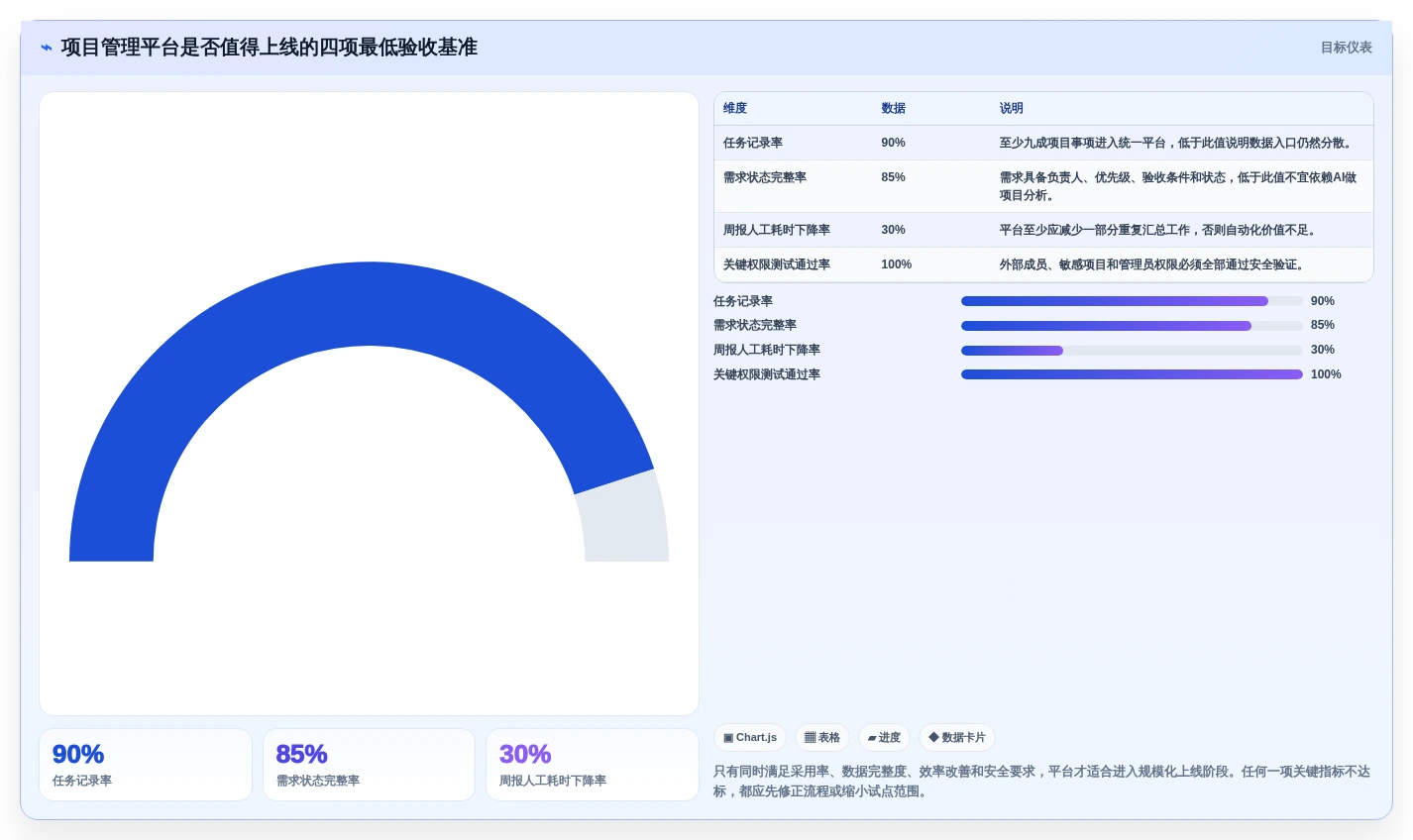
Task: Click the 30% value in the table
Action: coord(894,230)
